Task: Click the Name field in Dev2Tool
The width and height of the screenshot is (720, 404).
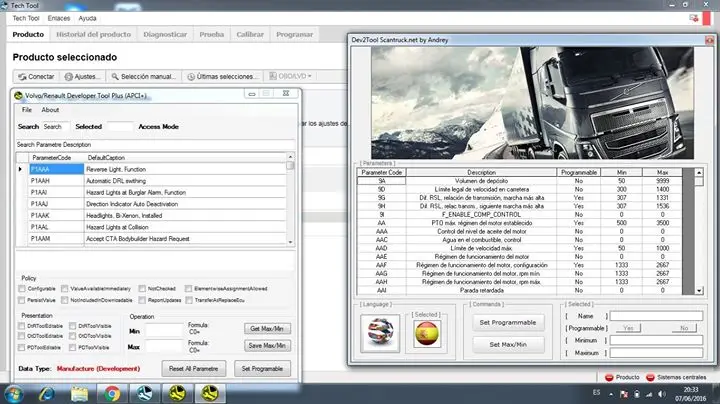Action: point(656,316)
